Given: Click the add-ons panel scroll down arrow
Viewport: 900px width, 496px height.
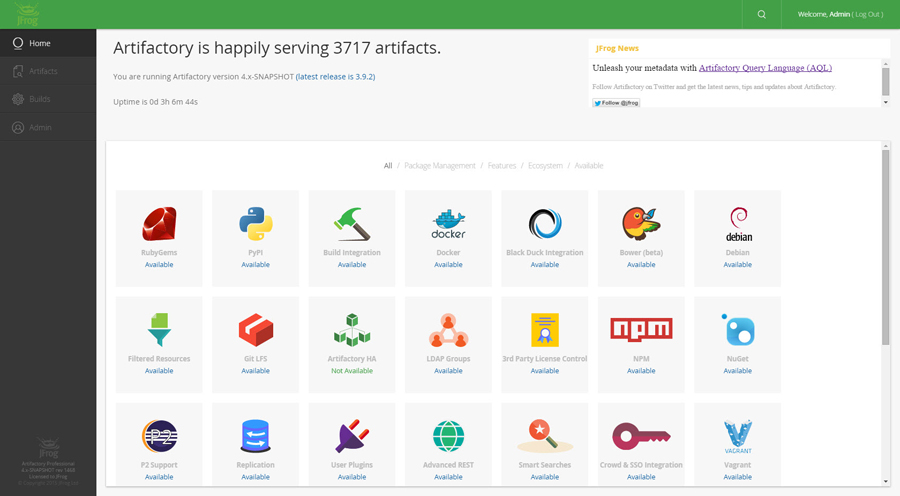Looking at the screenshot, I should pos(886,482).
